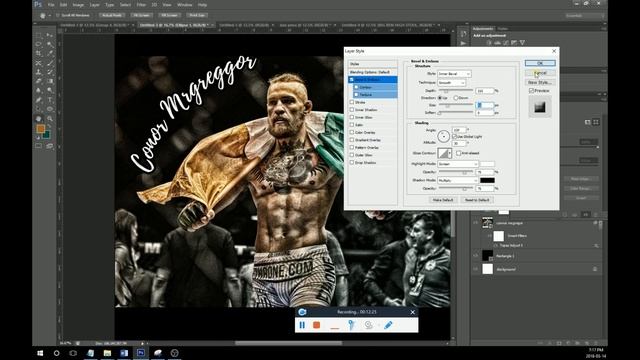This screenshot has height=360, width=640.
Task: Select the Crop tool
Action: coord(39,53)
